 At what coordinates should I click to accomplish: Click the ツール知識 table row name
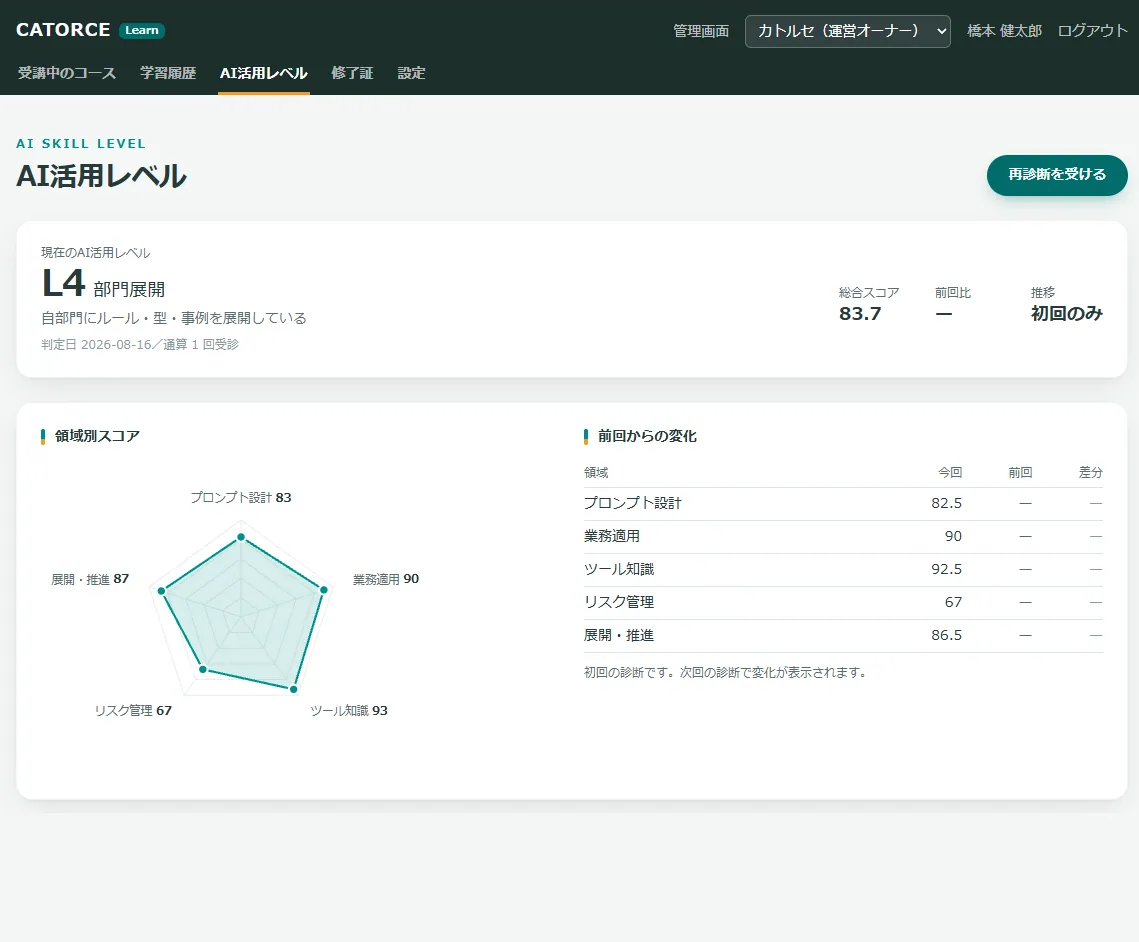click(619, 569)
